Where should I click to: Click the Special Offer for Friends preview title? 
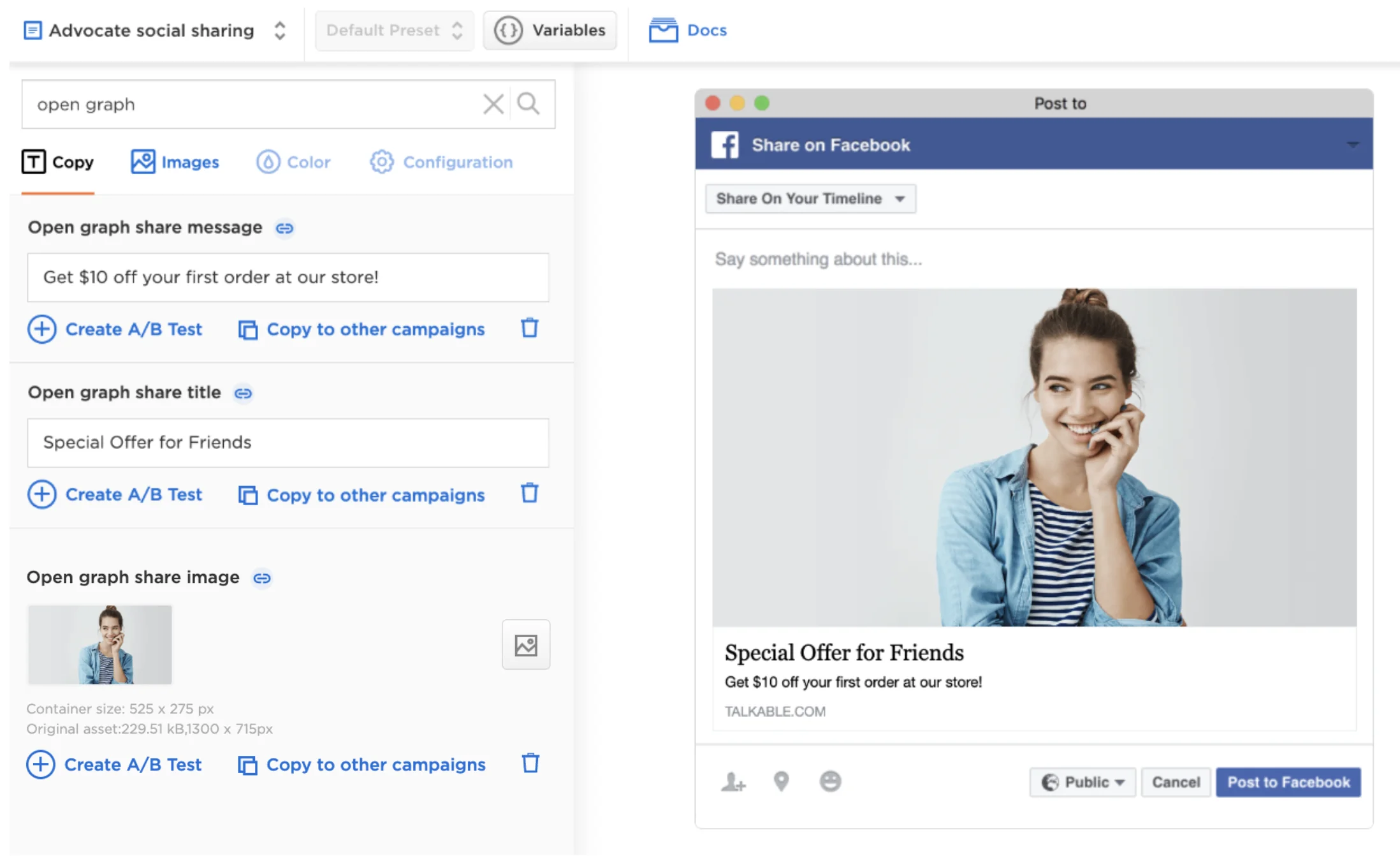pyautogui.click(x=844, y=653)
